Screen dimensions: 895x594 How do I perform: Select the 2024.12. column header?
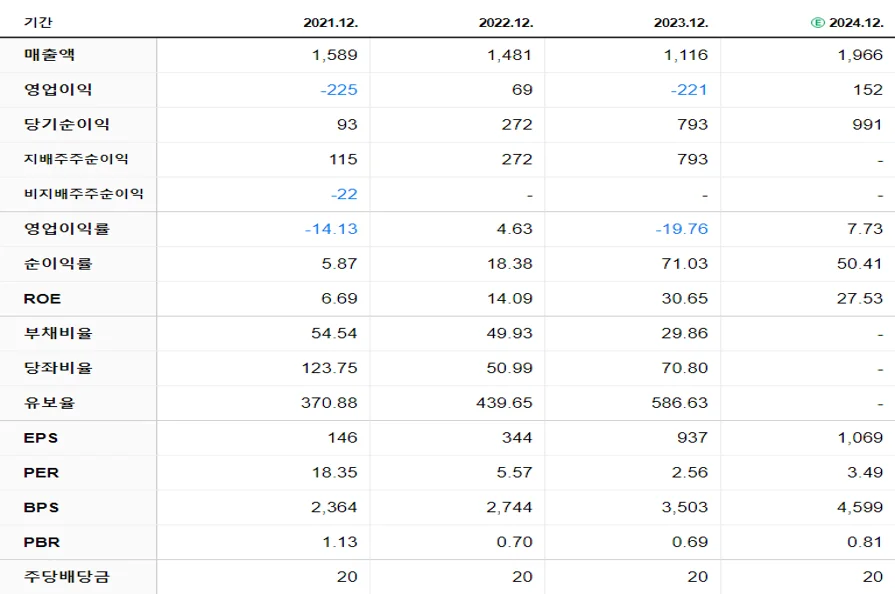pyautogui.click(x=856, y=23)
